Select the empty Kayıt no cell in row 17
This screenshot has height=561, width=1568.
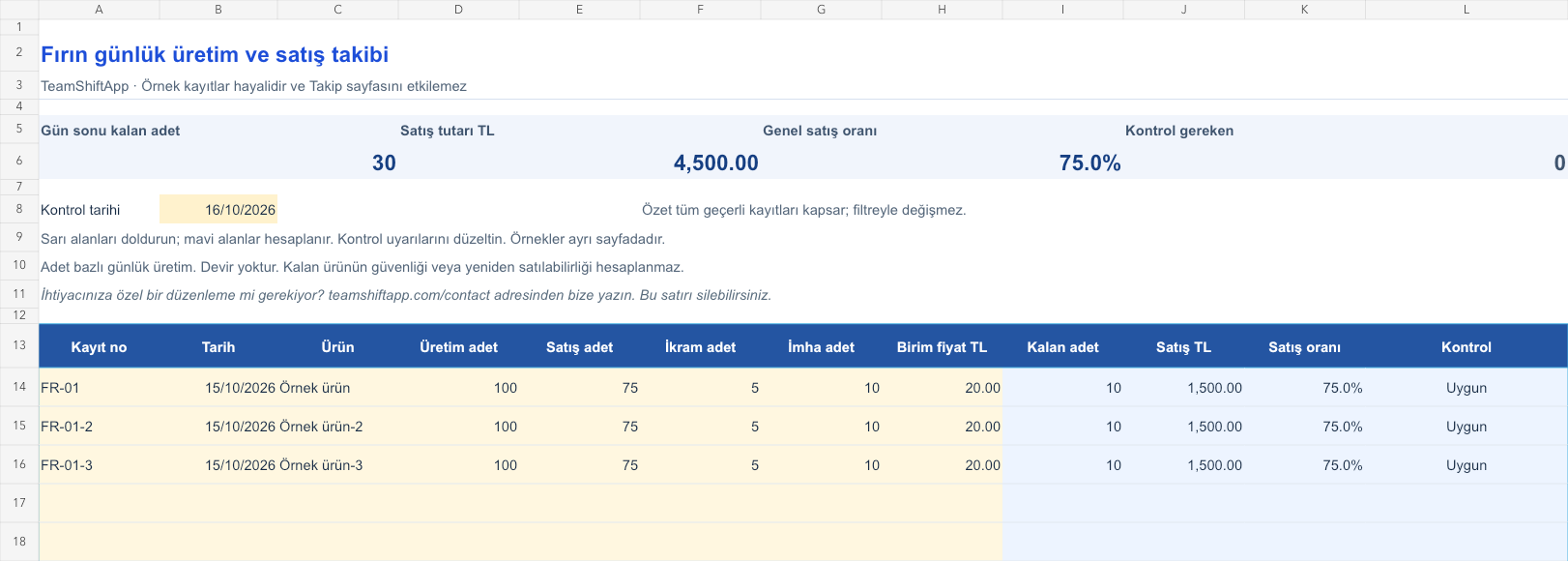point(99,503)
